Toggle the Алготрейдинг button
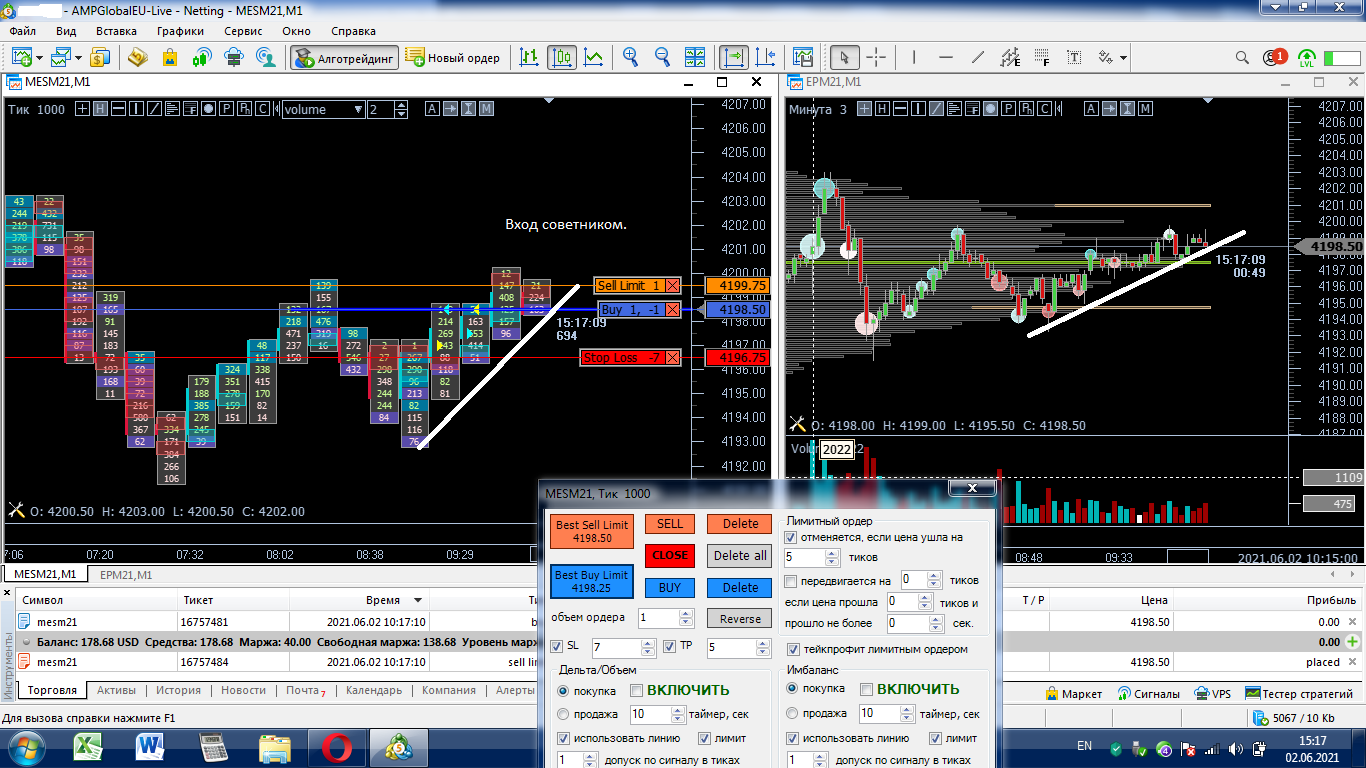This screenshot has width=1366, height=768. (x=345, y=57)
